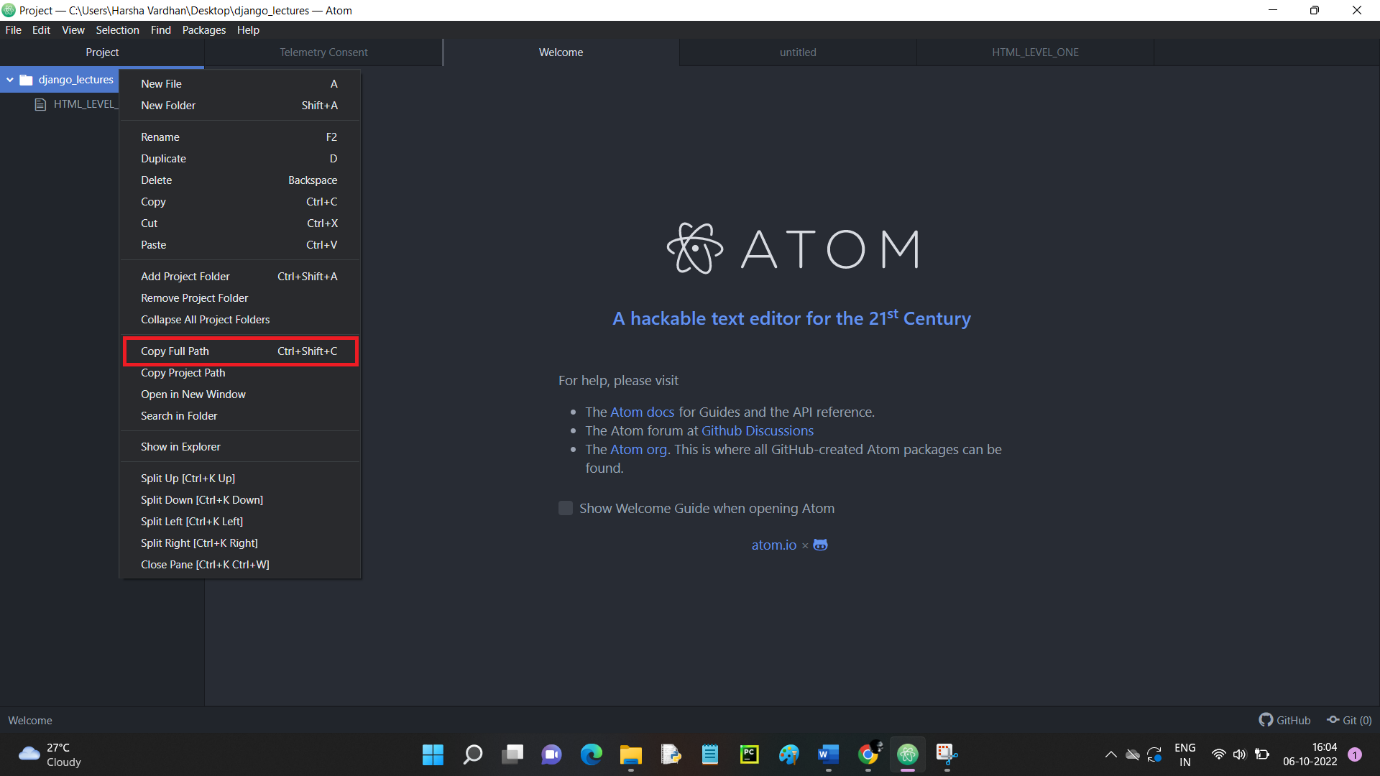The width and height of the screenshot is (1380, 776).
Task: Open the Packages menu
Action: [x=204, y=30]
